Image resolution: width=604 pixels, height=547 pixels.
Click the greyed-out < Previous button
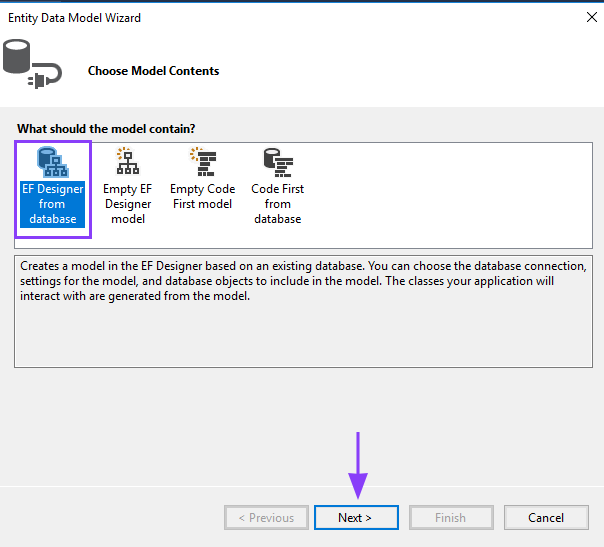(266, 518)
